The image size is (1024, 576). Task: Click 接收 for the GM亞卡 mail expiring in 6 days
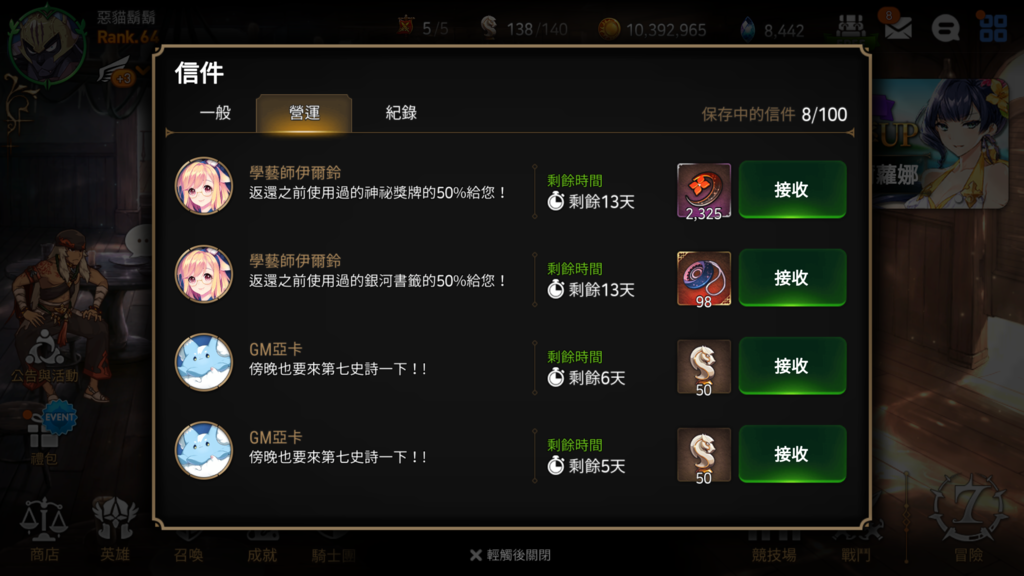792,366
